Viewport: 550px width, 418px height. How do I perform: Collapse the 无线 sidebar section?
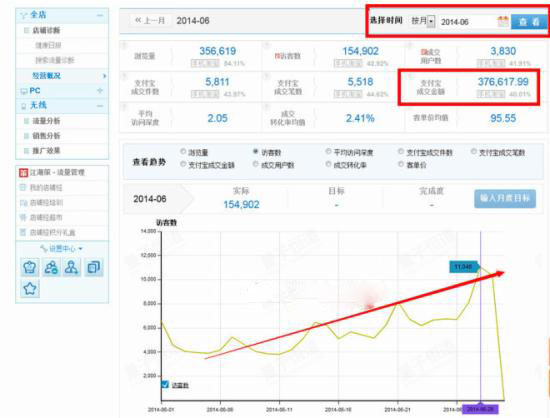pos(100,106)
